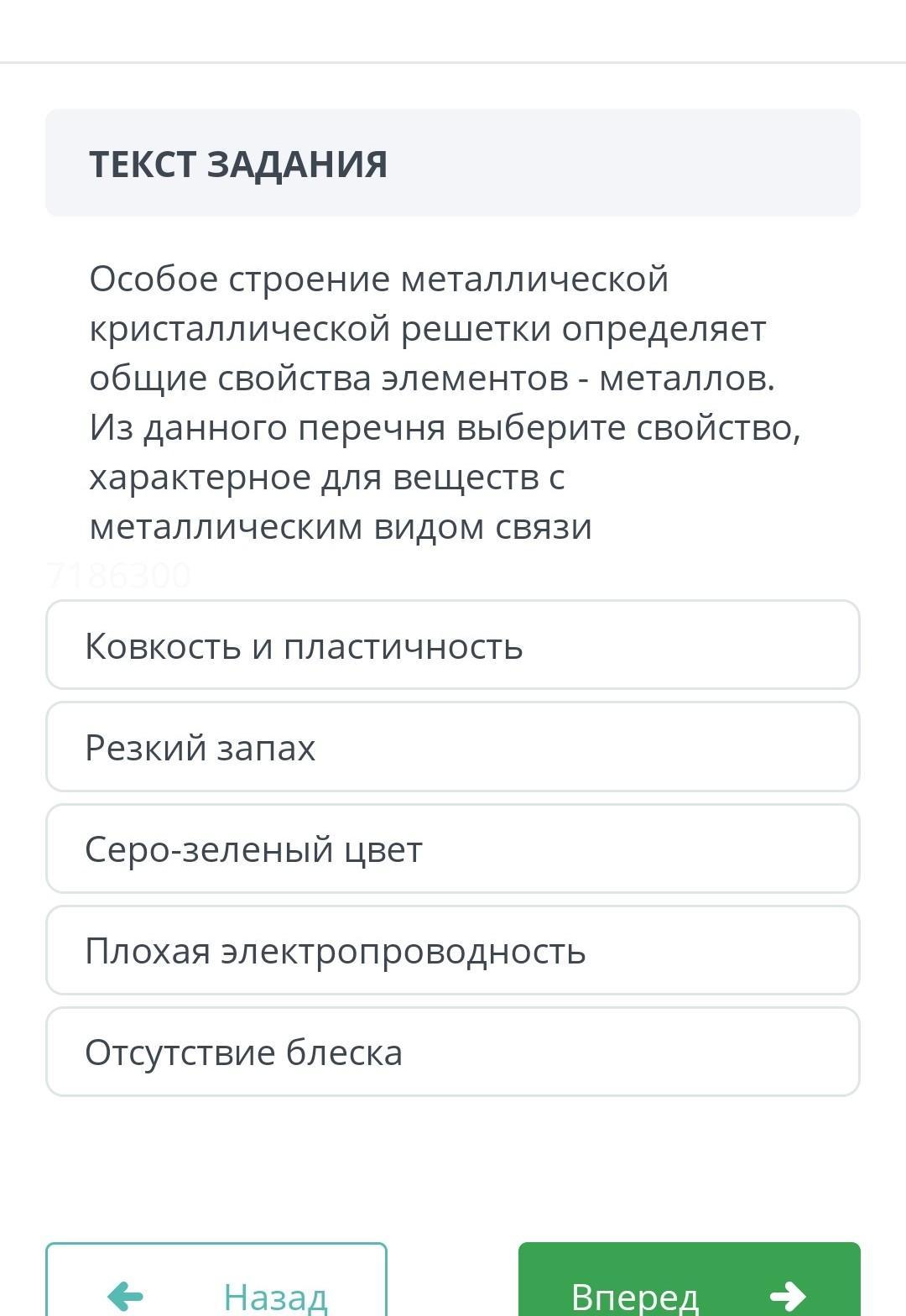The width and height of the screenshot is (906, 1316).
Task: Return to previous question via Назад
Action: 216,1280
